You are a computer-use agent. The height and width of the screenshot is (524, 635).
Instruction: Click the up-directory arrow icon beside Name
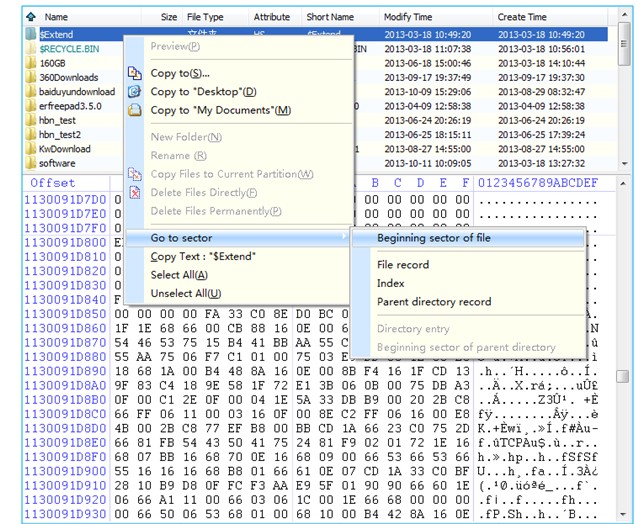[x=31, y=17]
